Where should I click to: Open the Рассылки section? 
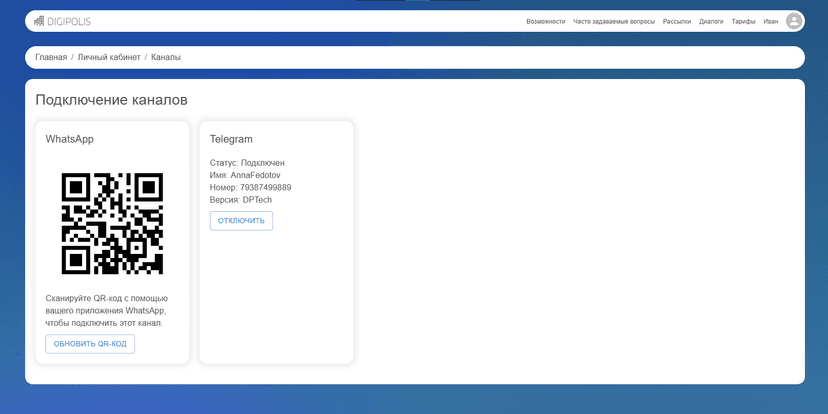coord(677,21)
